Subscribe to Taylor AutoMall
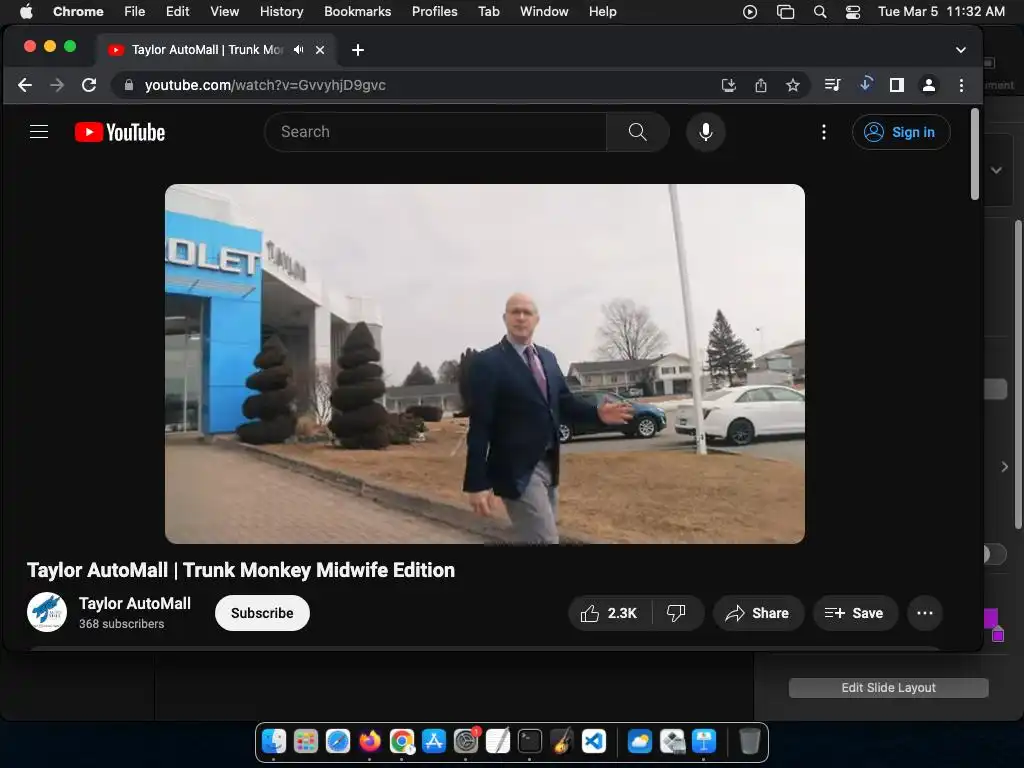 [262, 613]
